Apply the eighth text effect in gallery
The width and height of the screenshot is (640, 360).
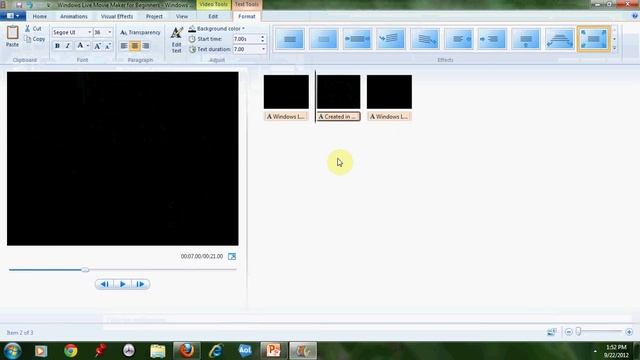pyautogui.click(x=526, y=39)
